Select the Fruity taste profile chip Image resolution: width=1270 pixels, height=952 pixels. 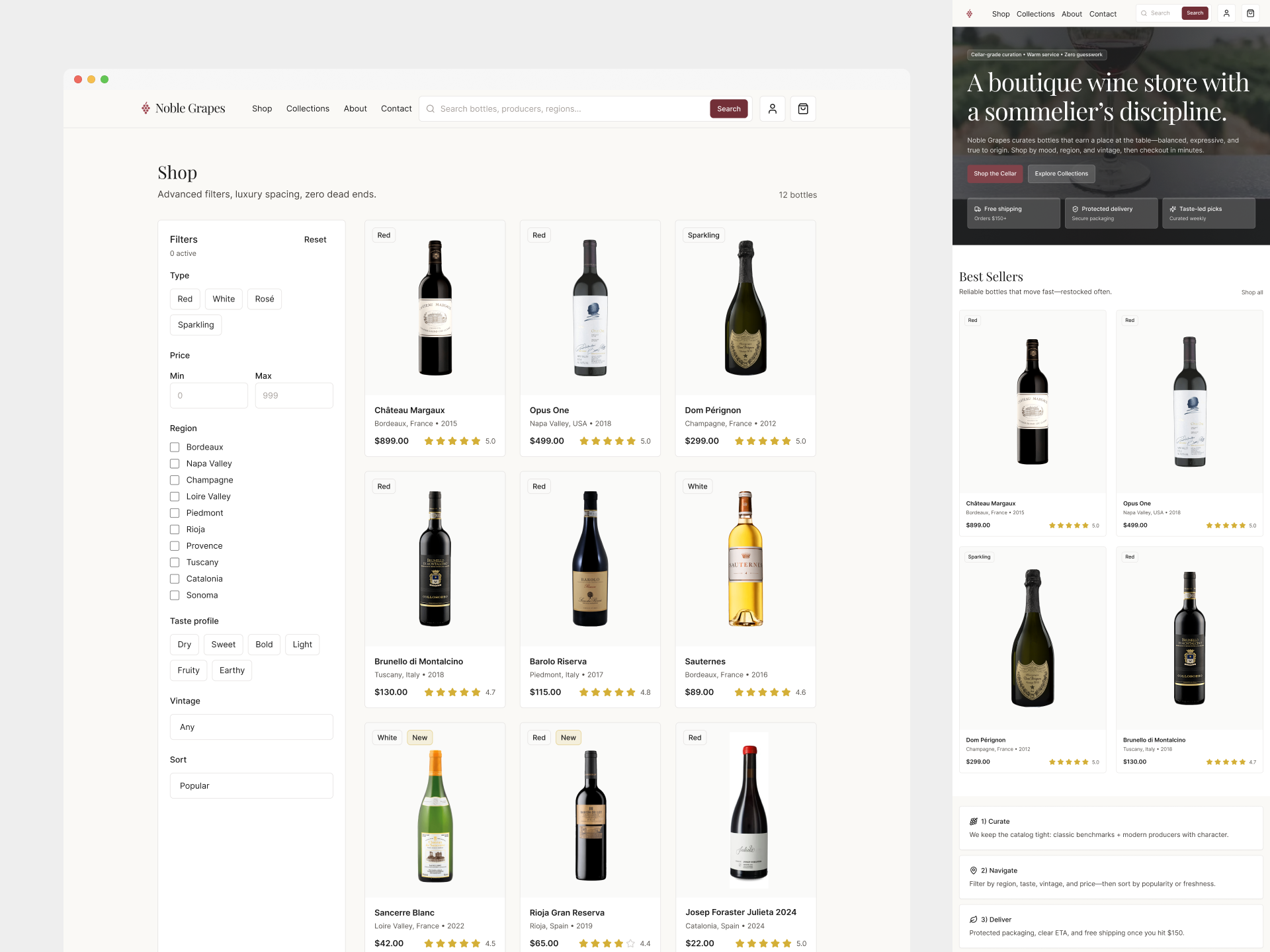pos(189,670)
